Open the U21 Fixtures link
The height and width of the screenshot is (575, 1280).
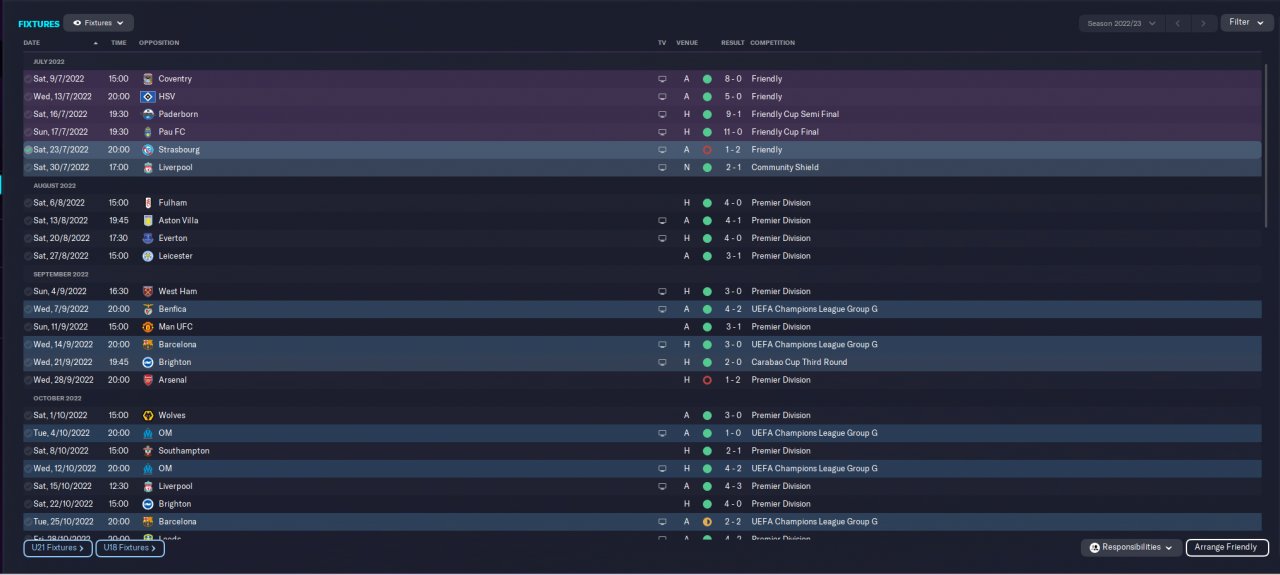(x=58, y=547)
